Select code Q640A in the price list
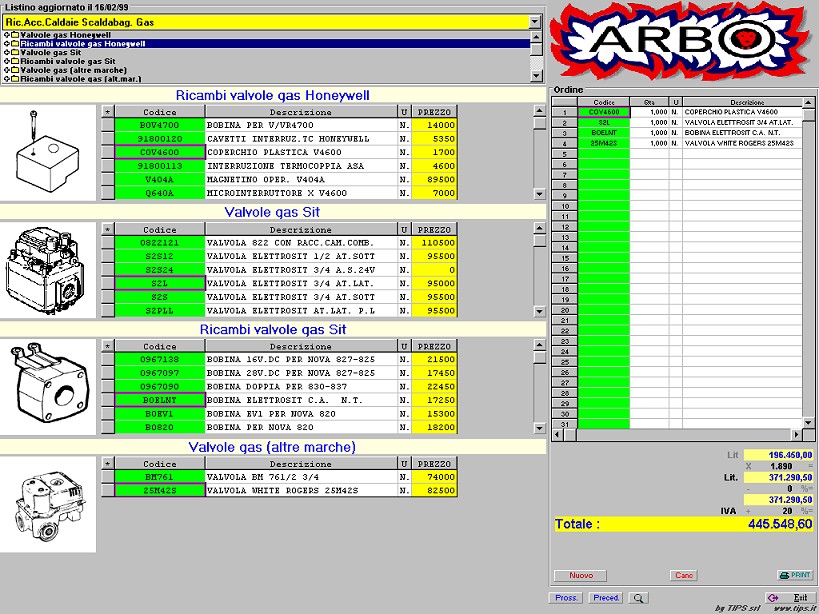Image resolution: width=819 pixels, height=614 pixels. (x=160, y=193)
